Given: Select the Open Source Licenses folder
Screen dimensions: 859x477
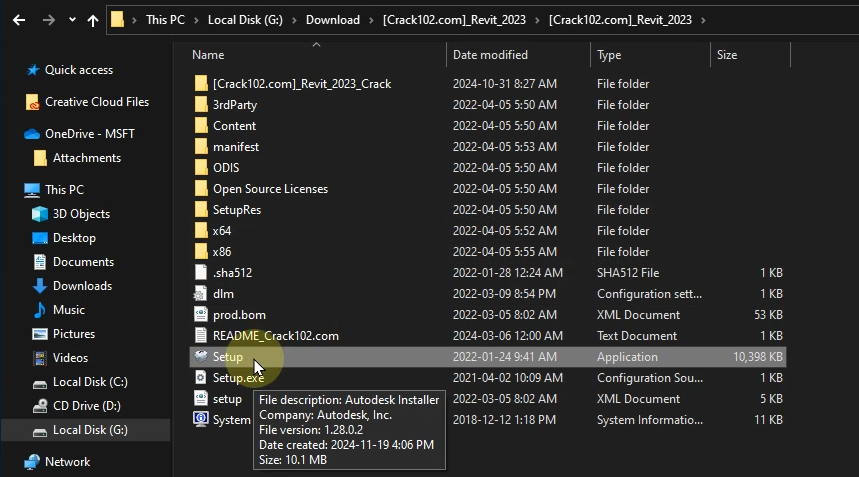Looking at the screenshot, I should pos(270,189).
